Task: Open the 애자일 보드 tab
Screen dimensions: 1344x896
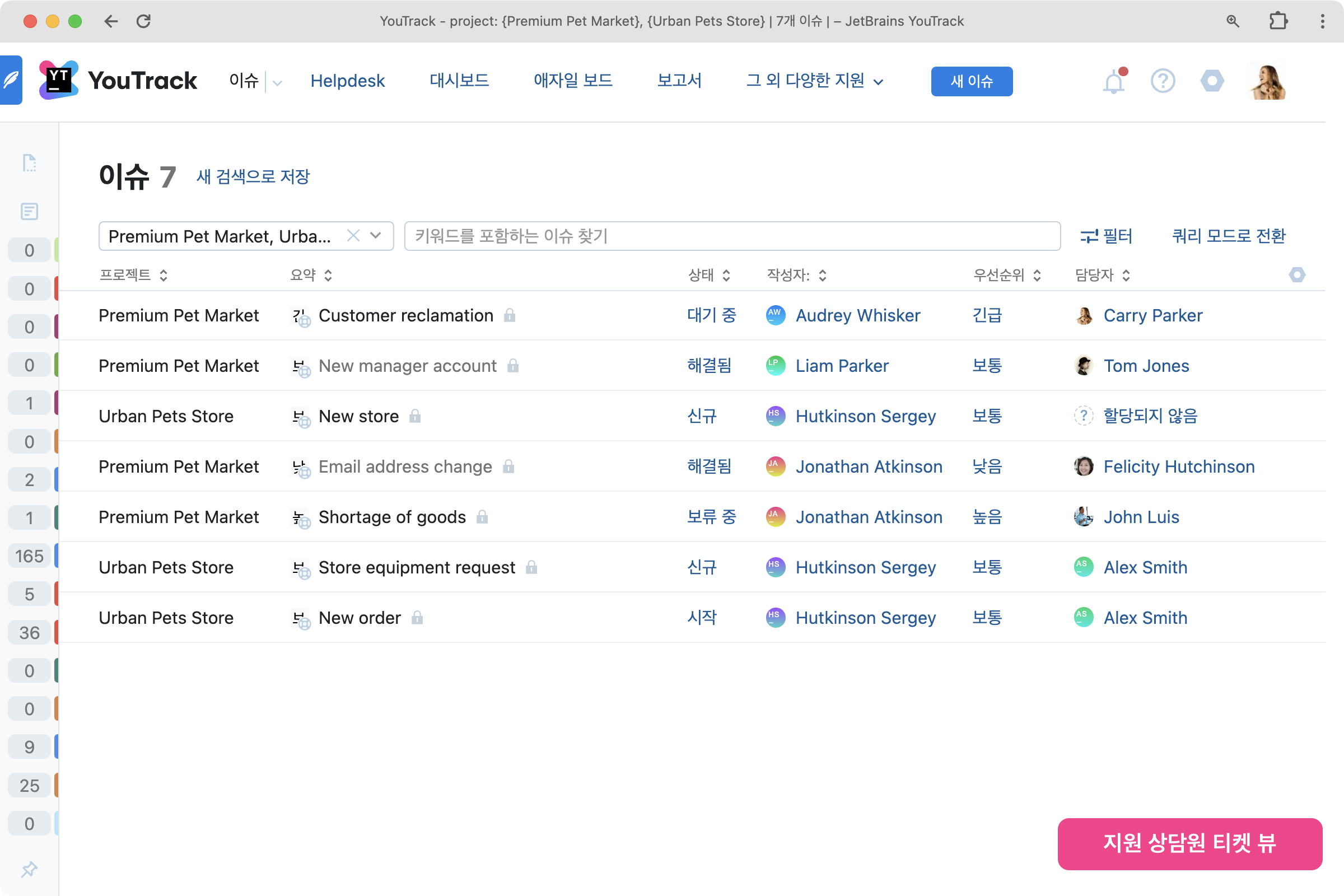Action: click(x=572, y=81)
